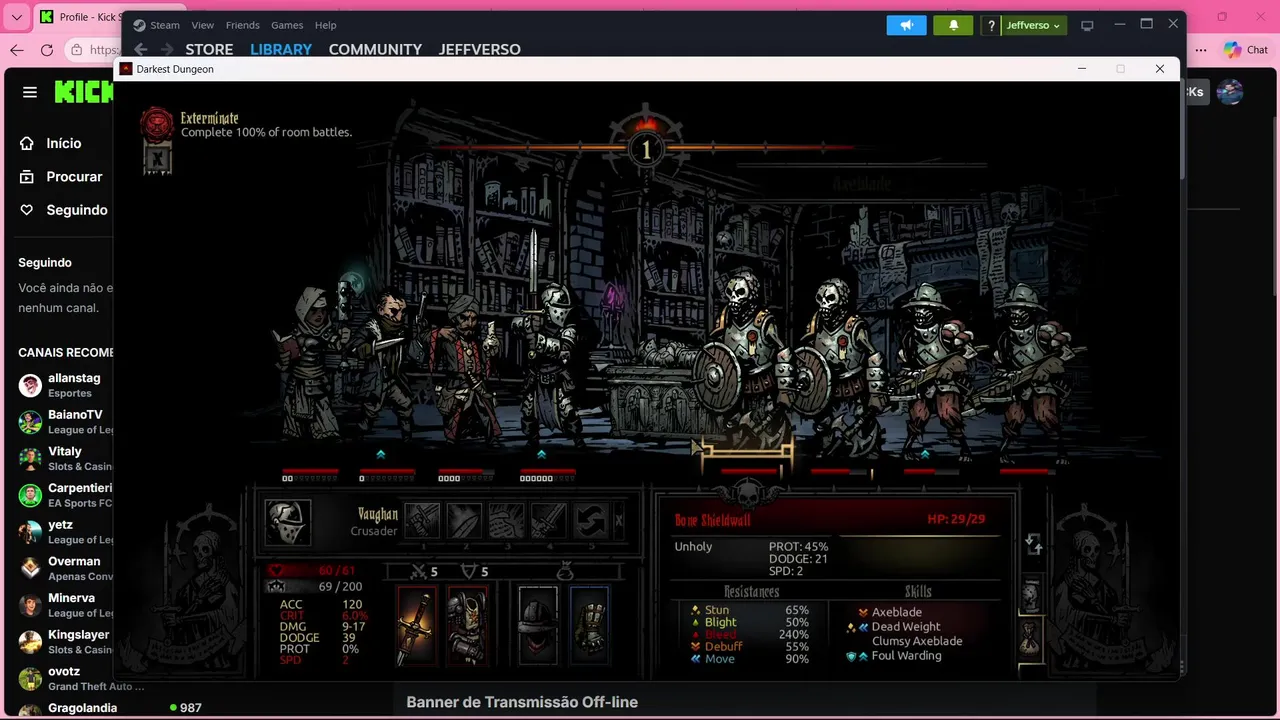Open the JEFFVERSO profile tab in Steam
The image size is (1280, 720).
pos(480,49)
